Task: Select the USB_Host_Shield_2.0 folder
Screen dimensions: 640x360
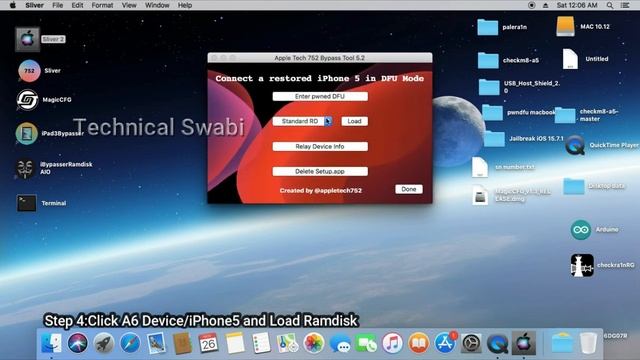Action: tap(489, 87)
